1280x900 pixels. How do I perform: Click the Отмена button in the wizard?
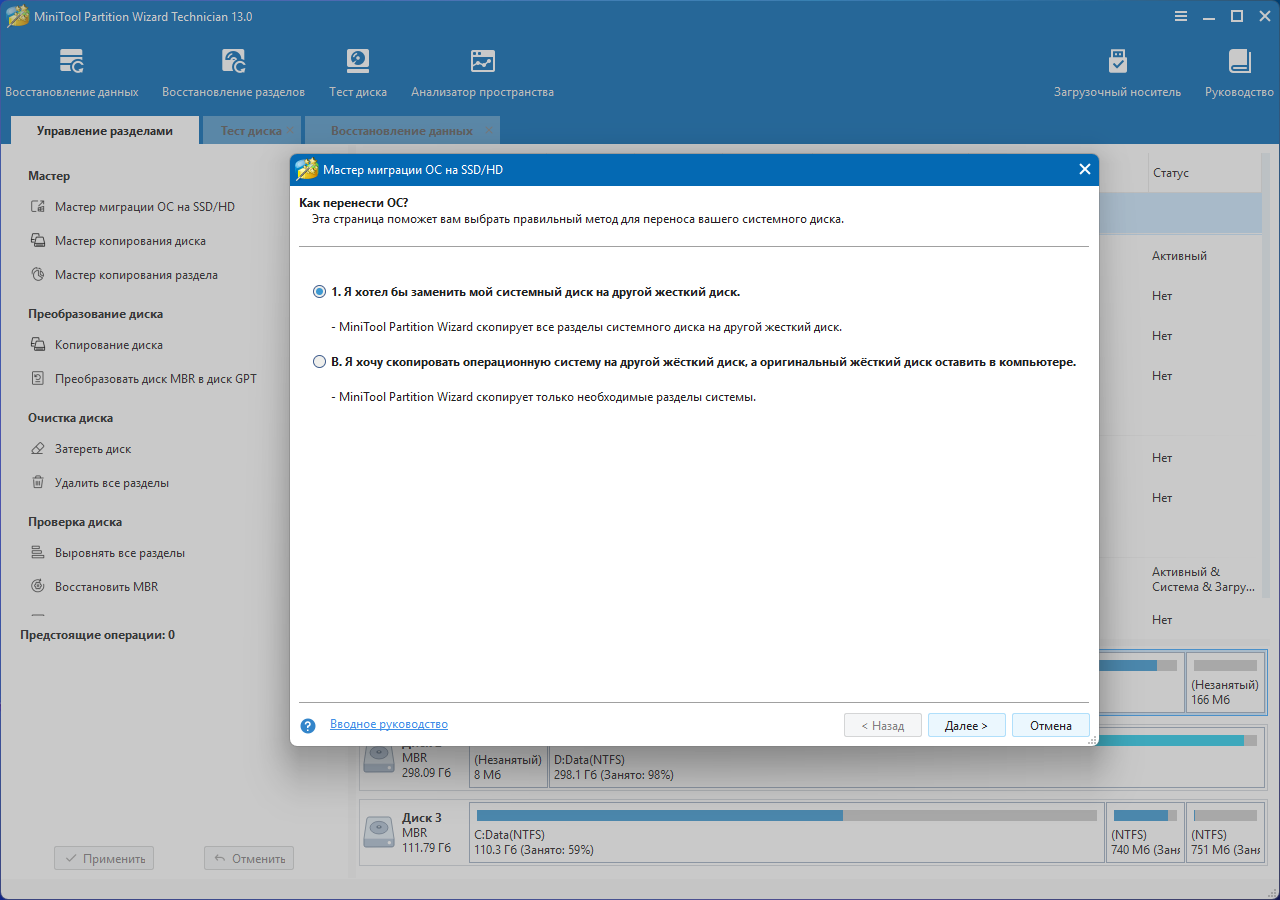[1051, 726]
